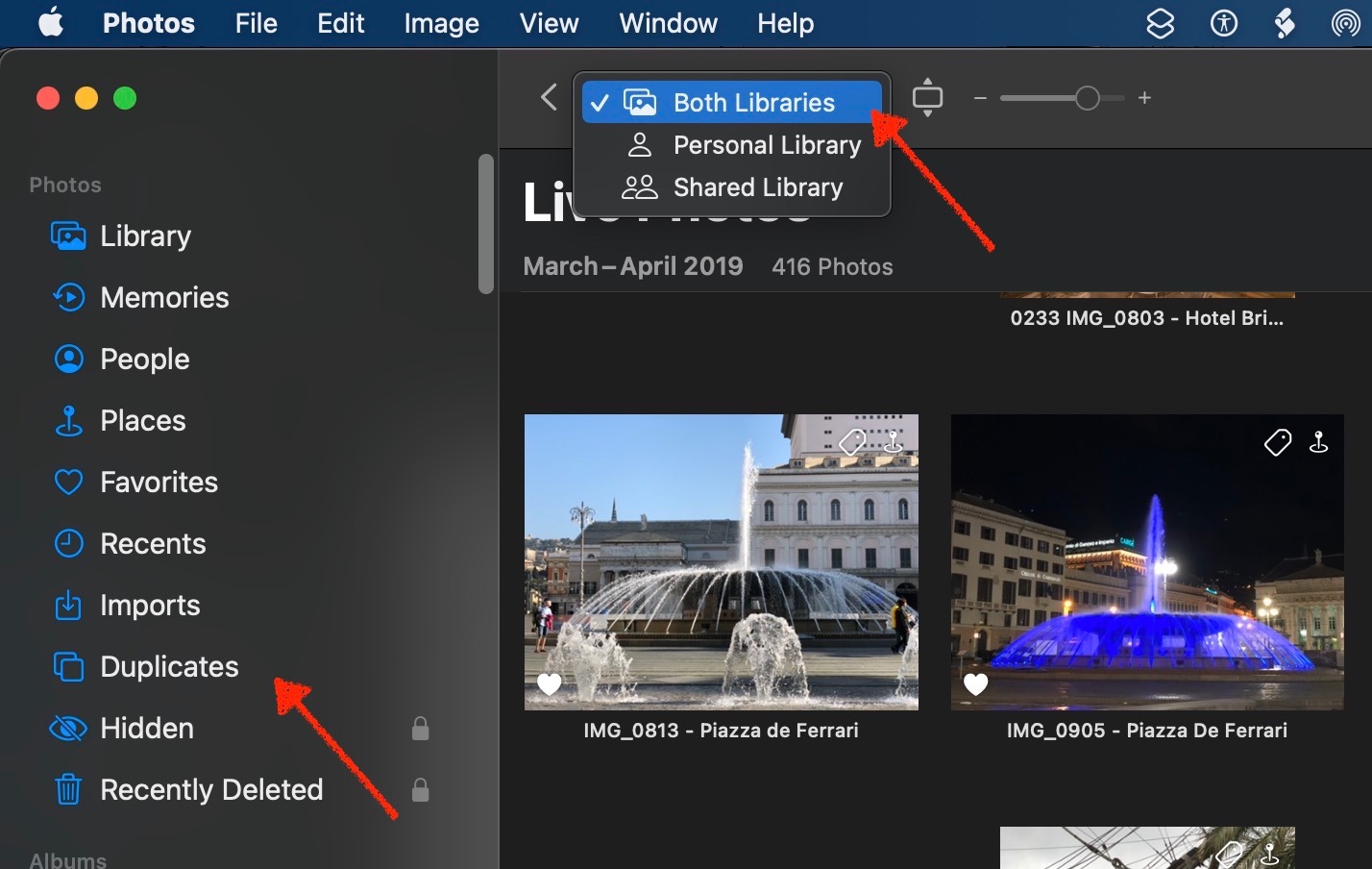Click the Imports sidebar icon
The height and width of the screenshot is (869, 1372).
[x=68, y=605]
